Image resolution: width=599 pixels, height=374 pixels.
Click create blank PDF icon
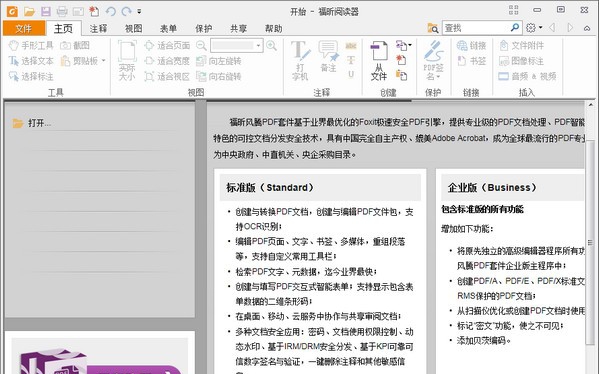(x=401, y=60)
